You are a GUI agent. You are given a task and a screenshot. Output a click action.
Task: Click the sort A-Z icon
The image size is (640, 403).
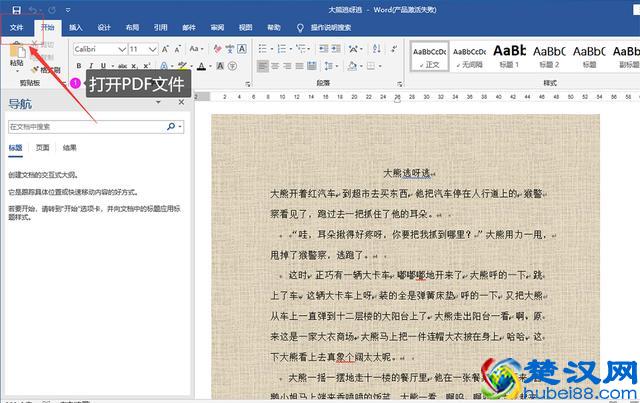click(x=377, y=49)
